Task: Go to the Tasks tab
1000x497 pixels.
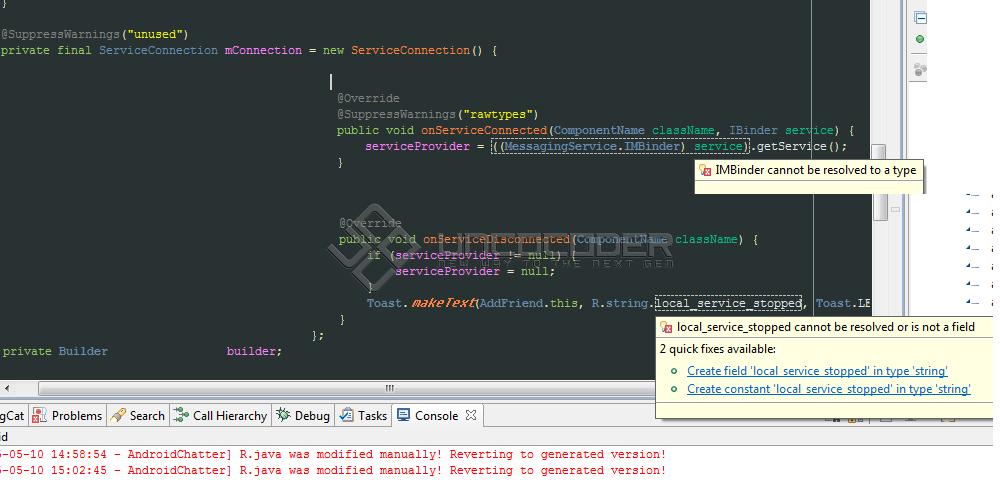Action: click(x=364, y=416)
